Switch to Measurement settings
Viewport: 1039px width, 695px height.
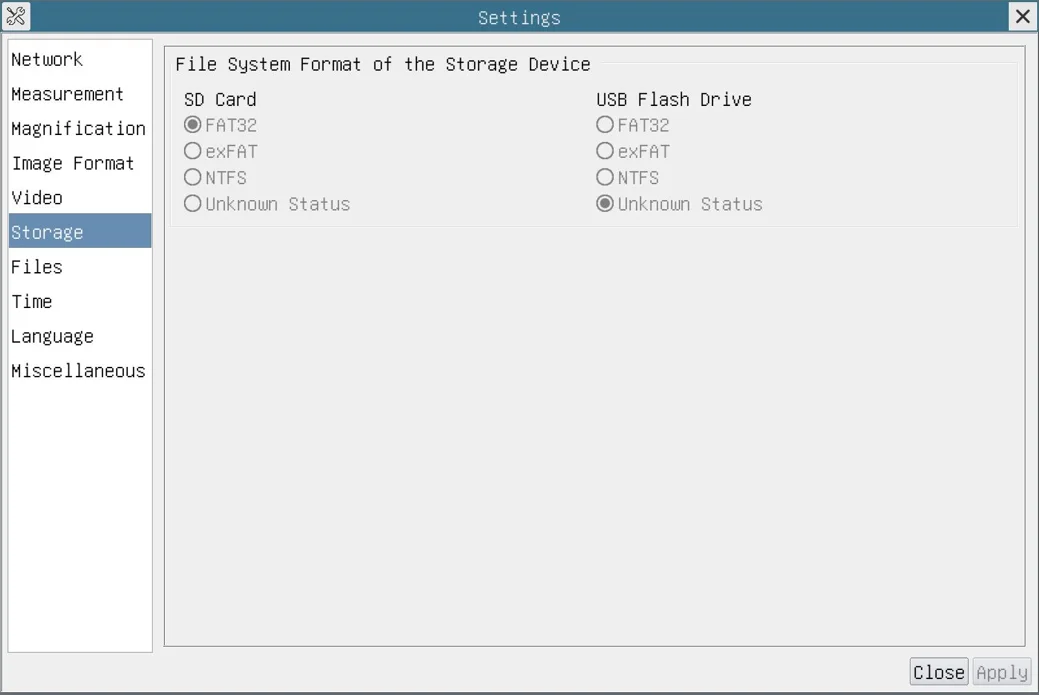point(67,94)
